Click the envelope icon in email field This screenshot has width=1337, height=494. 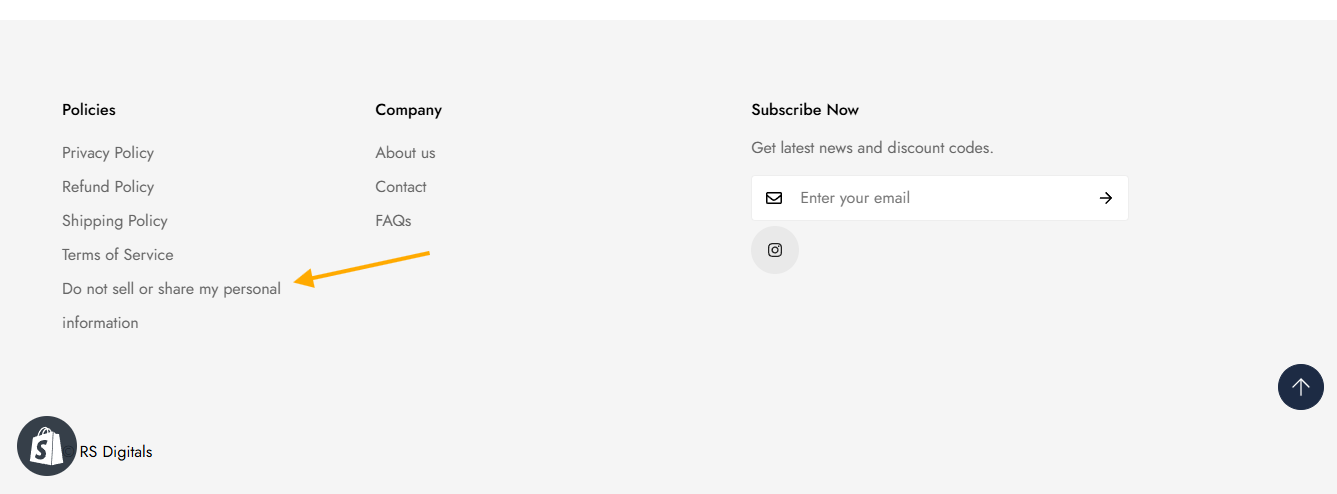coord(774,198)
